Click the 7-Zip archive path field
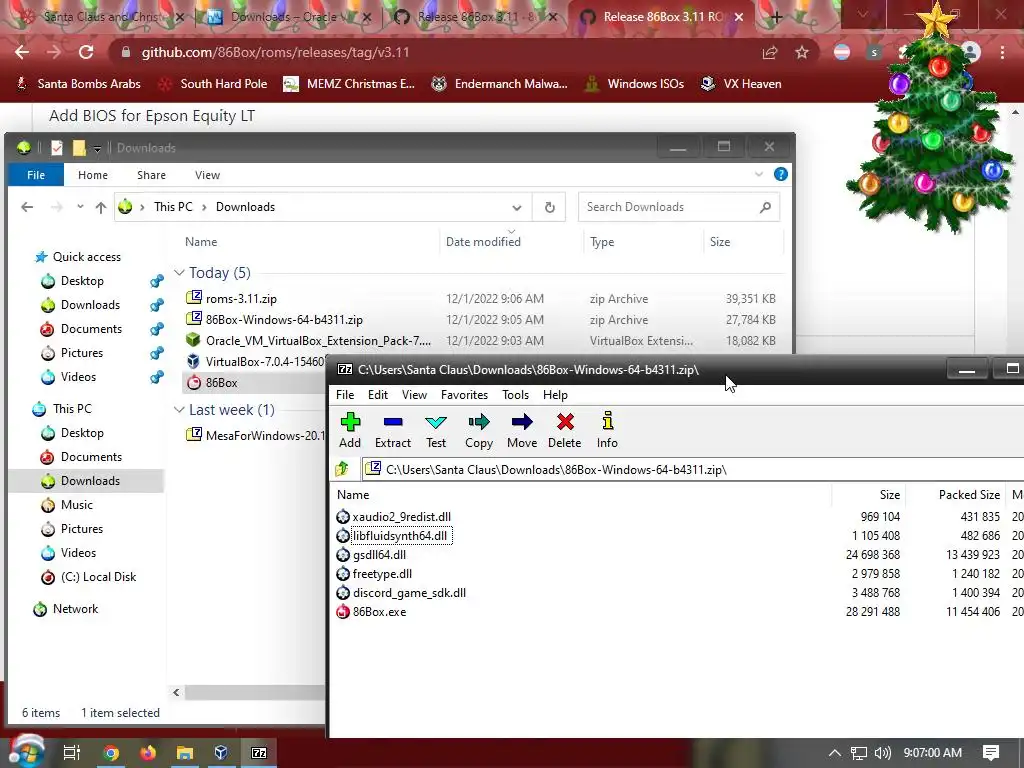The image size is (1024, 768). [x=692, y=469]
